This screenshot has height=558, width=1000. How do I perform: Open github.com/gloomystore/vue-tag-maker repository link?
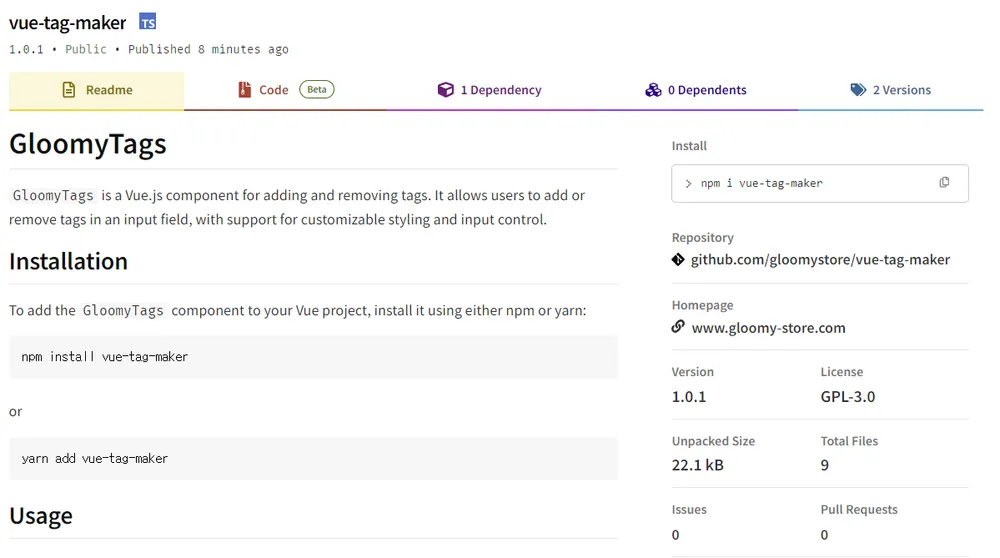[820, 260]
